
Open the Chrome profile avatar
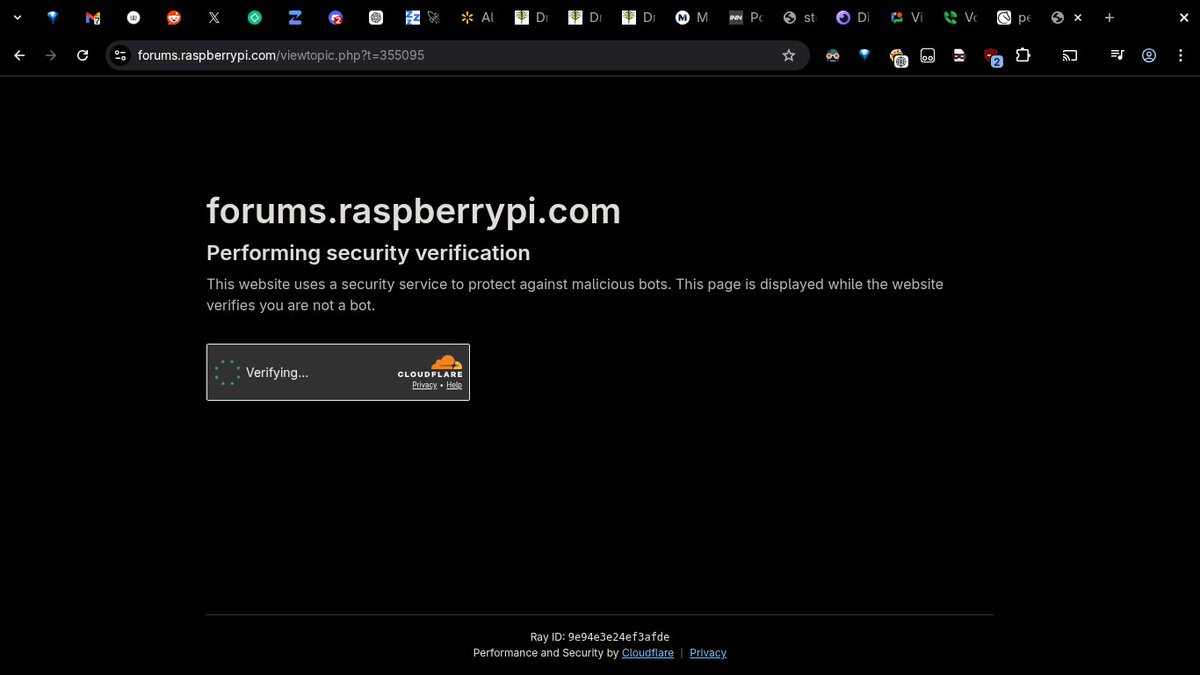pyautogui.click(x=1149, y=56)
